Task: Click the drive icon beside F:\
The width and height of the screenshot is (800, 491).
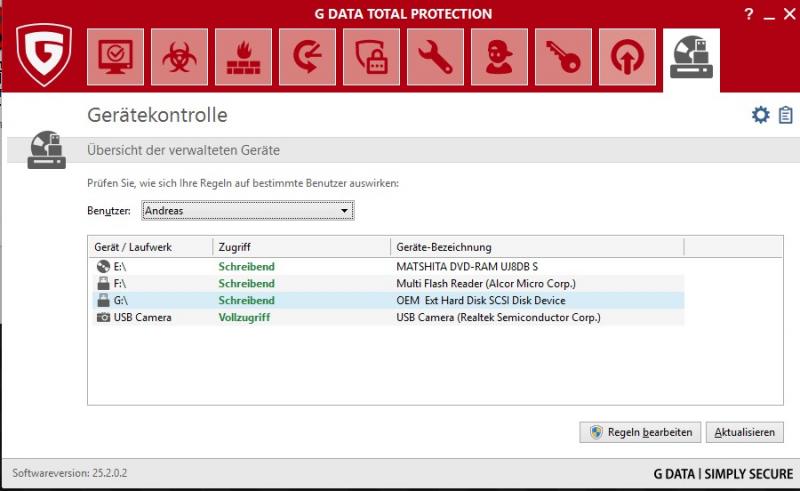Action: click(x=103, y=283)
